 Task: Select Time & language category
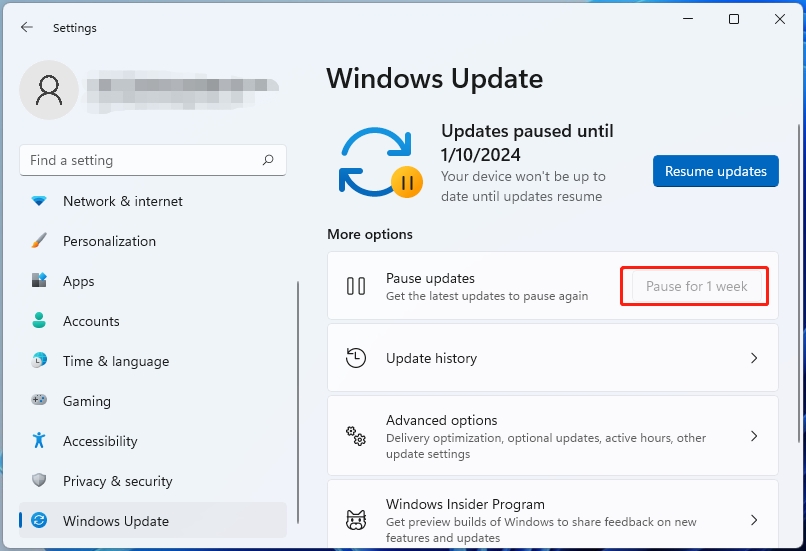click(153, 361)
